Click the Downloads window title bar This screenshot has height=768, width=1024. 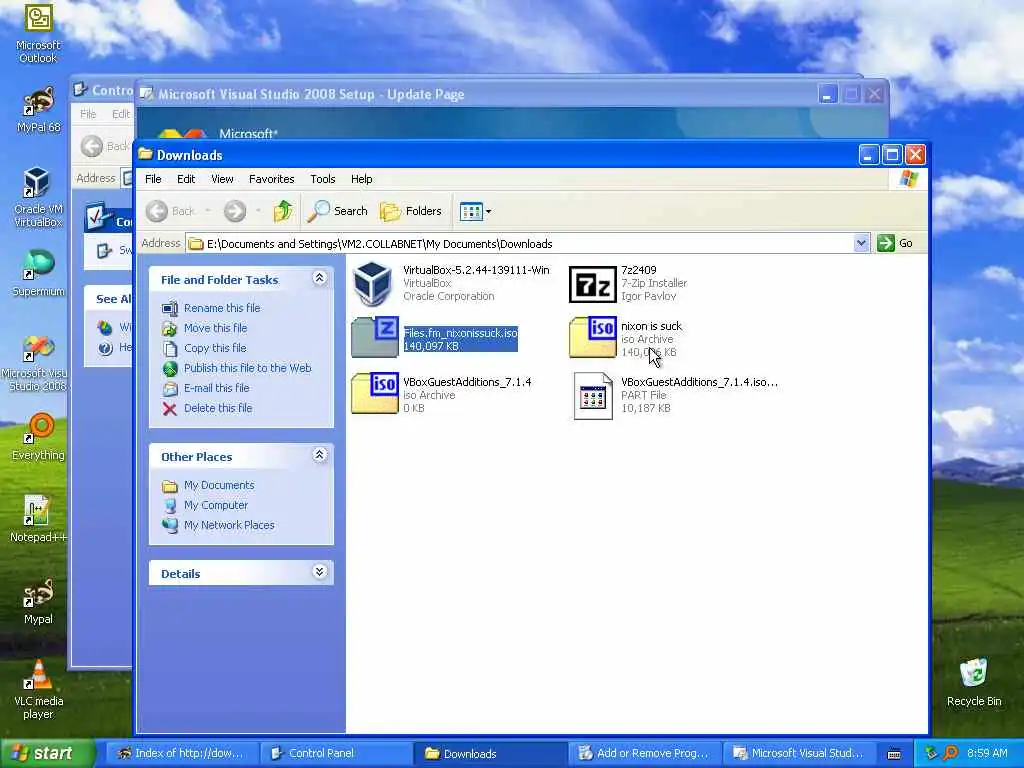(496, 155)
